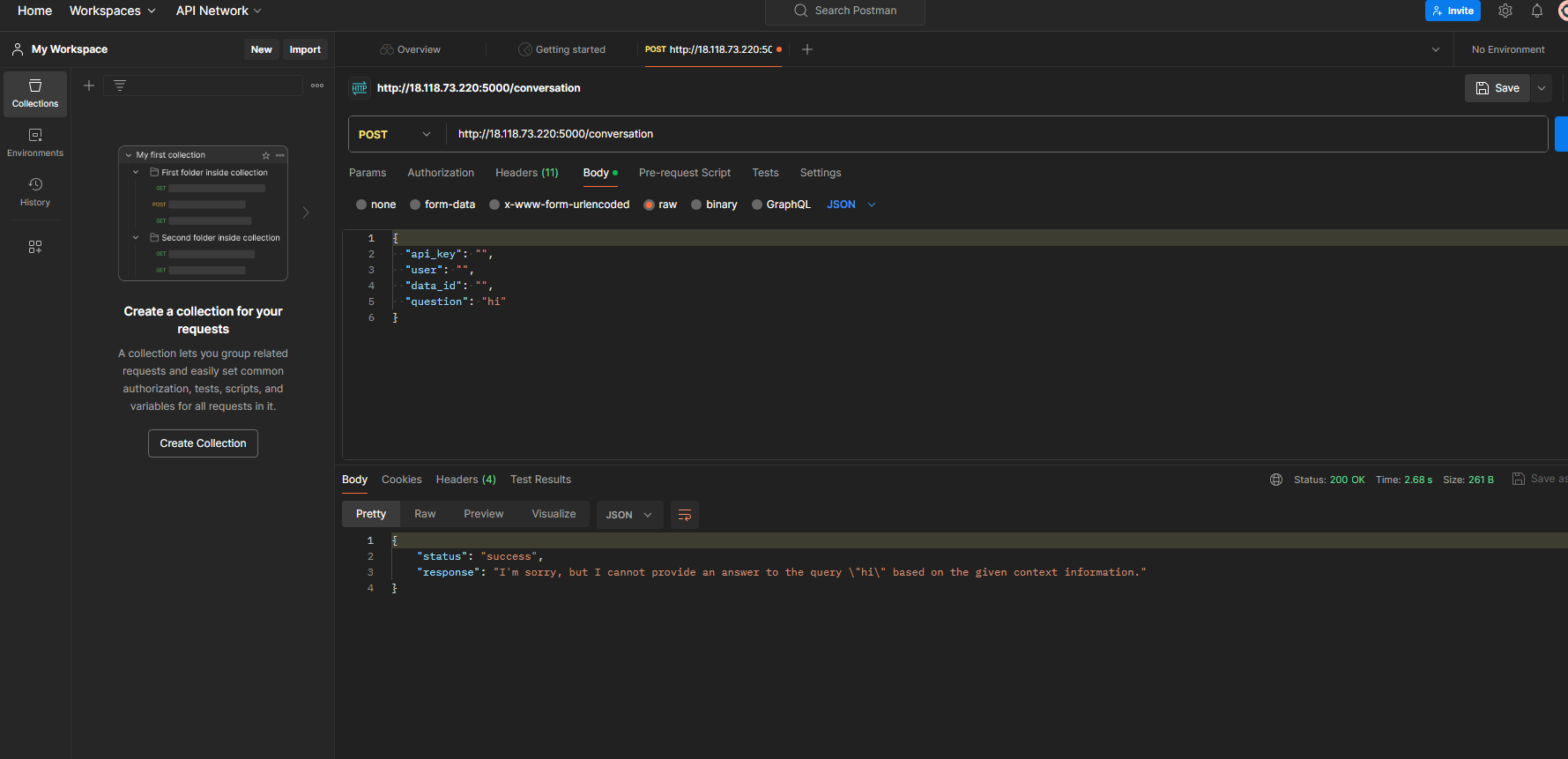This screenshot has width=1568, height=759.
Task: Select the raw body type
Action: tap(661, 205)
